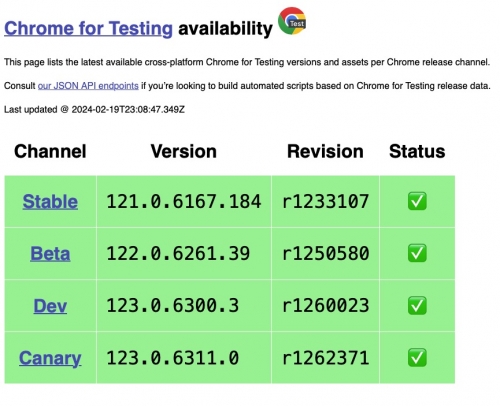Click the Version column header
This screenshot has height=406, width=500.
184,151
